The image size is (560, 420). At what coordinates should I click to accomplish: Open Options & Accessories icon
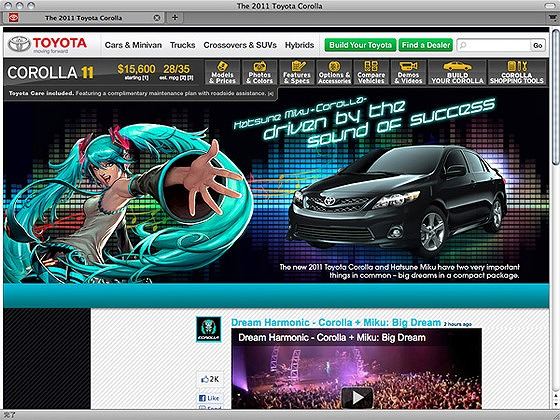click(334, 66)
